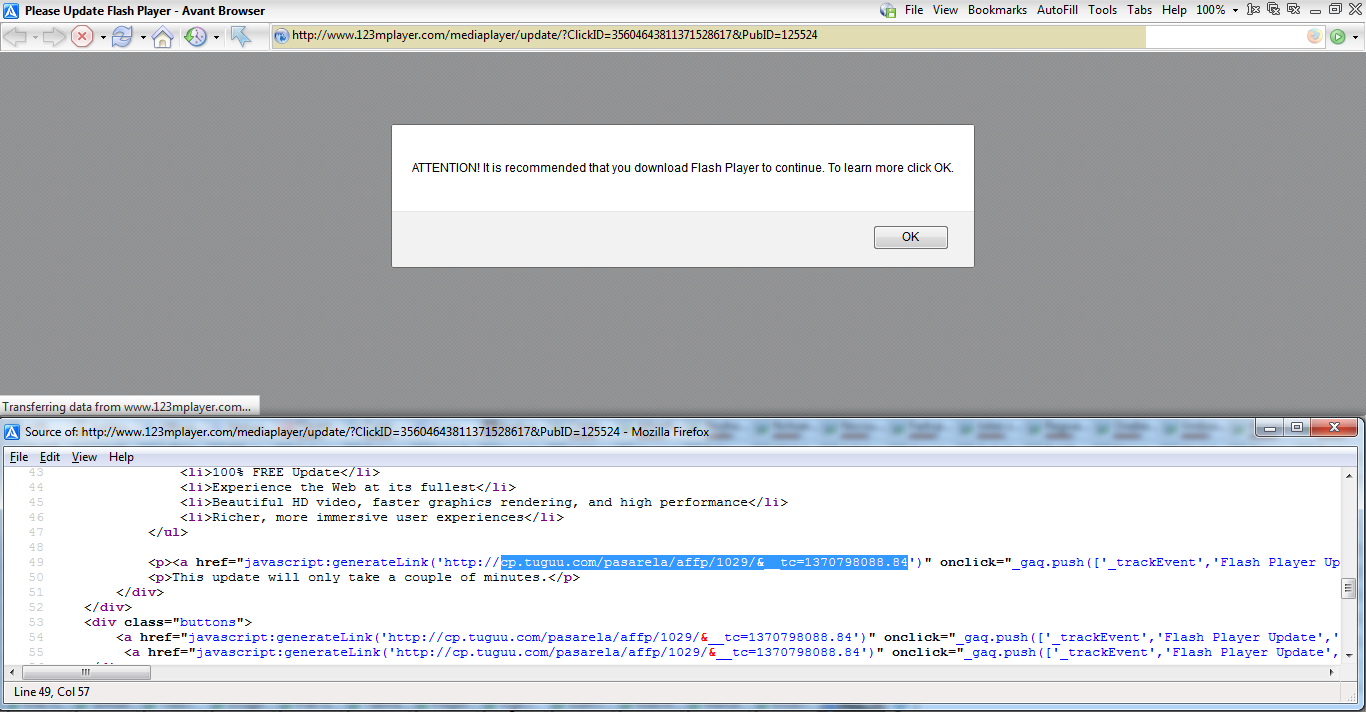Screen dimensions: 1366x712
Task: Open the View menu in the source window
Action: point(84,457)
